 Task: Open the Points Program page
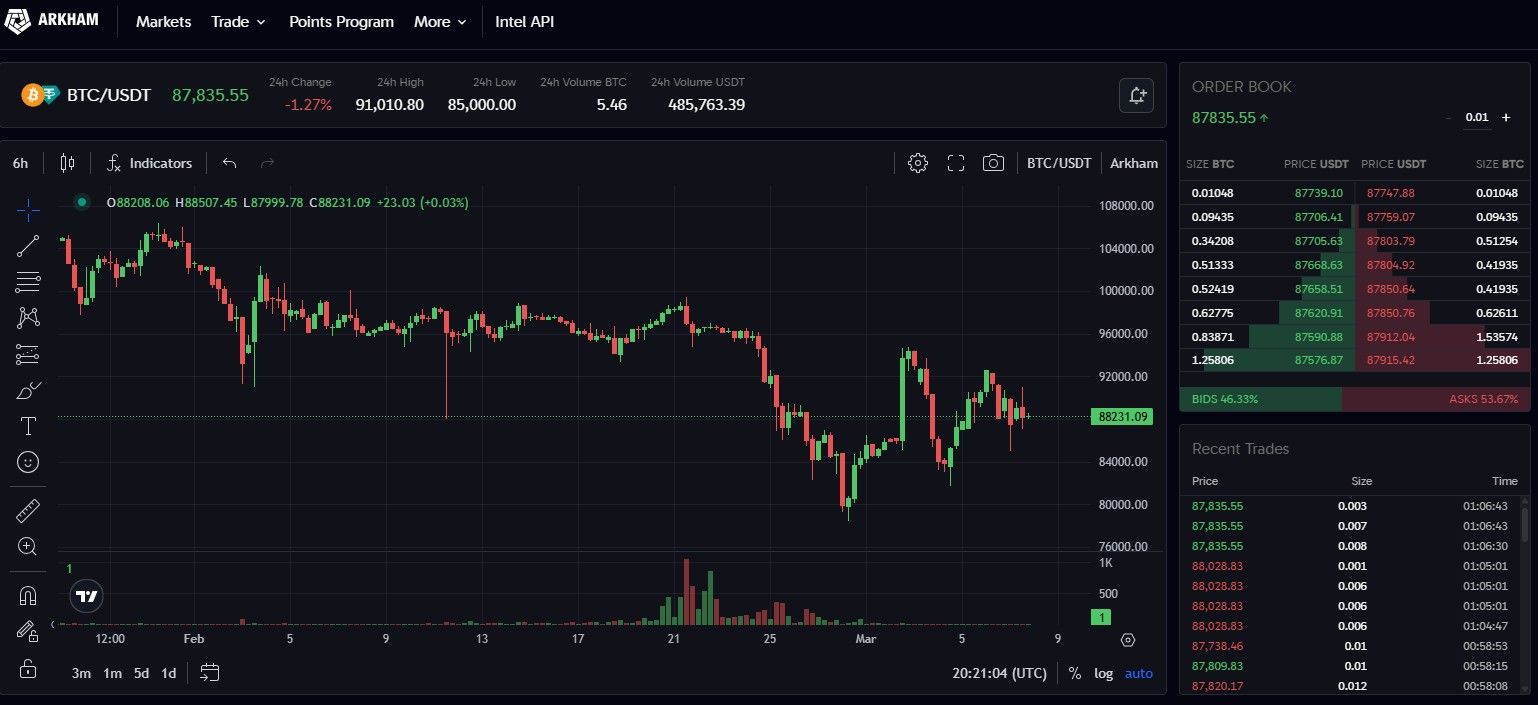pos(341,22)
